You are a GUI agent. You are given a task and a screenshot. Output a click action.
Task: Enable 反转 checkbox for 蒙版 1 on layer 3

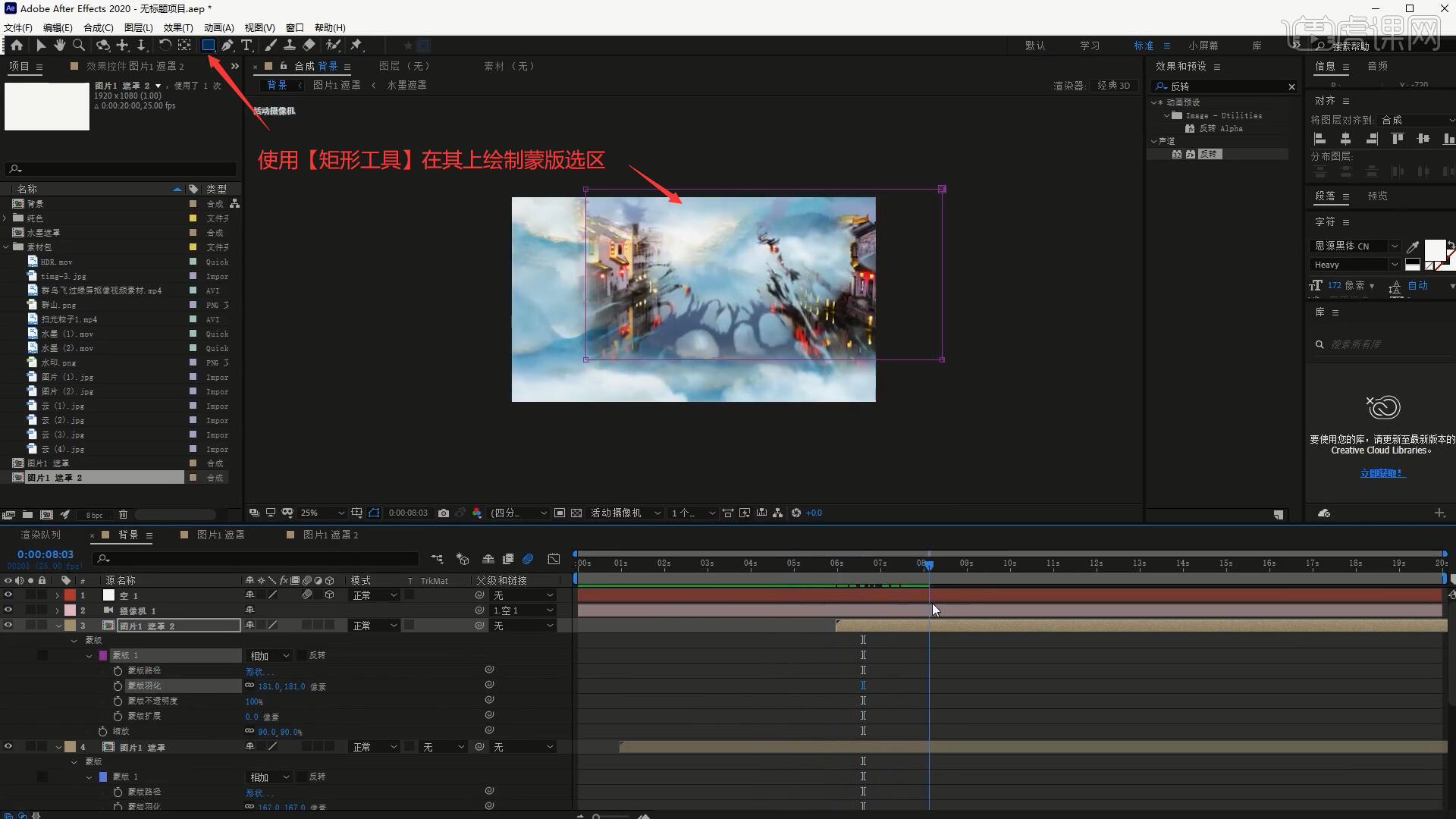[x=302, y=655]
